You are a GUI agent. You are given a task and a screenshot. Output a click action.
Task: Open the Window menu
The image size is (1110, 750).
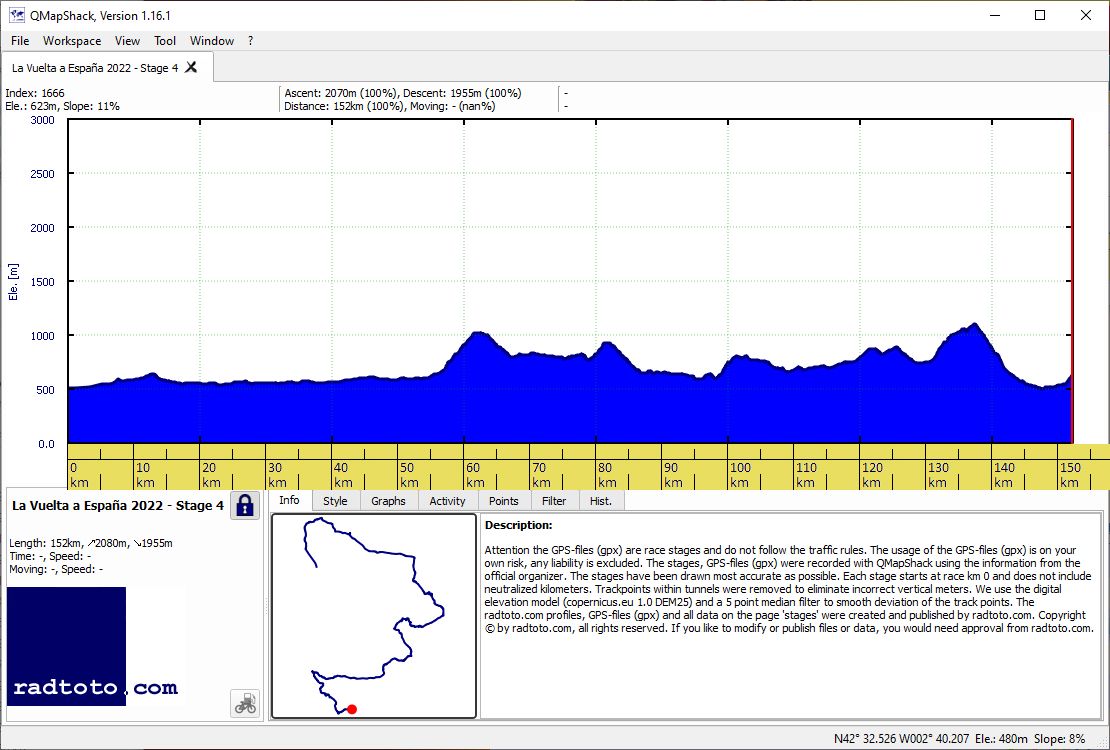click(x=212, y=40)
